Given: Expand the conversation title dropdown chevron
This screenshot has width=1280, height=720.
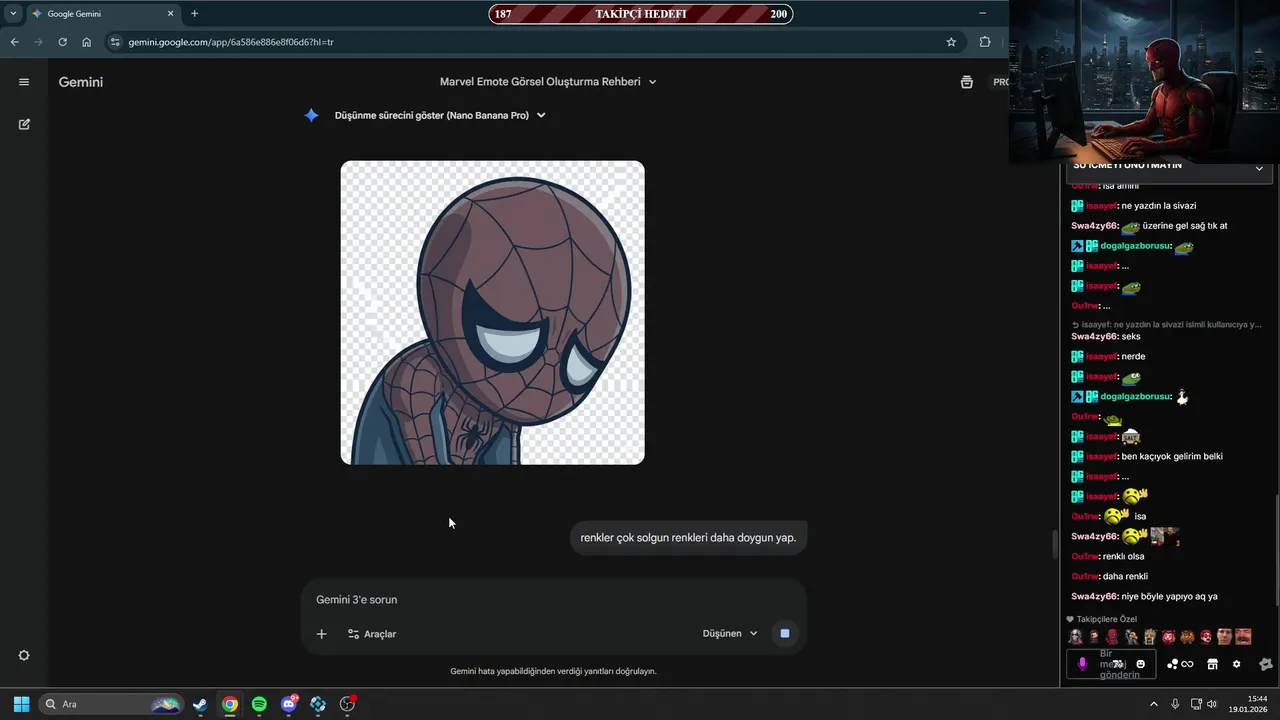Looking at the screenshot, I should 653,82.
